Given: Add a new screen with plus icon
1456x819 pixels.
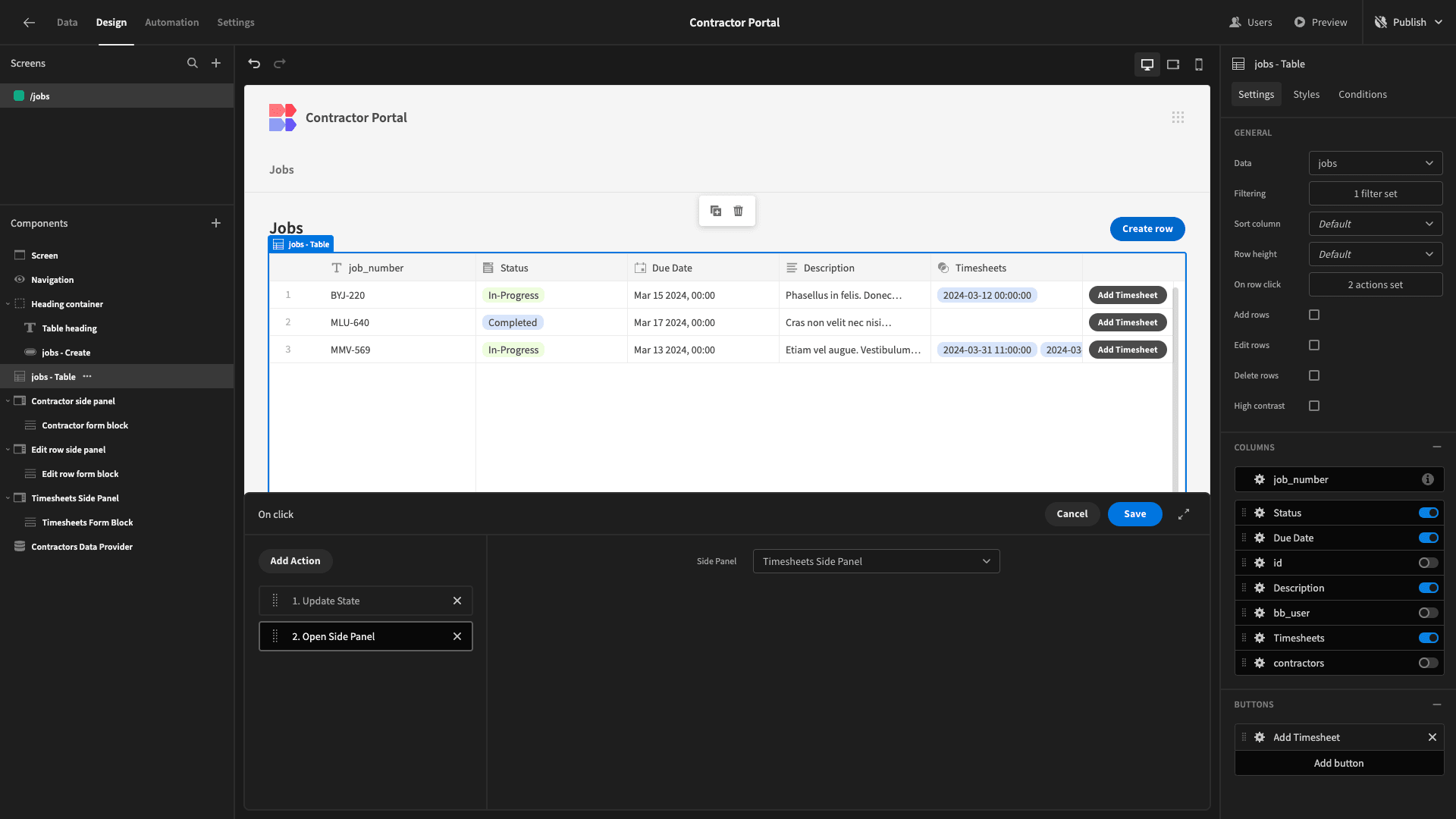Looking at the screenshot, I should click(x=216, y=64).
